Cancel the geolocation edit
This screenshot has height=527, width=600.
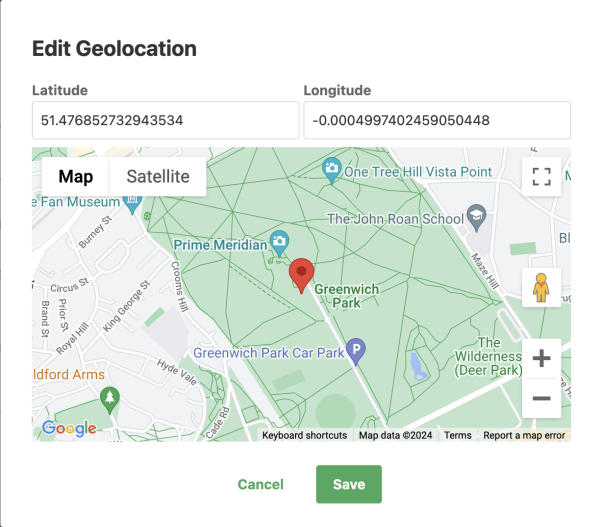260,484
